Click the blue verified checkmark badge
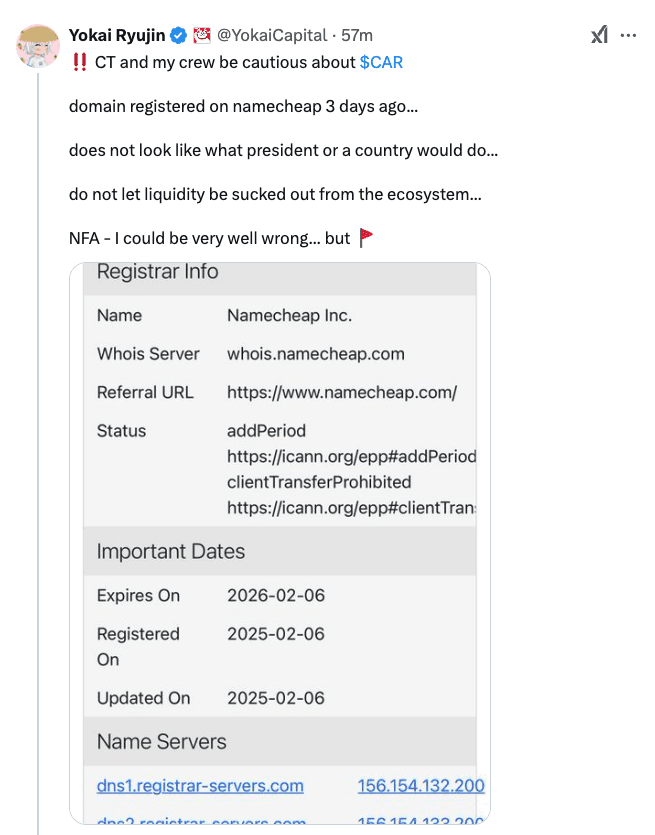Viewport: 655px width, 835px height. tap(176, 34)
